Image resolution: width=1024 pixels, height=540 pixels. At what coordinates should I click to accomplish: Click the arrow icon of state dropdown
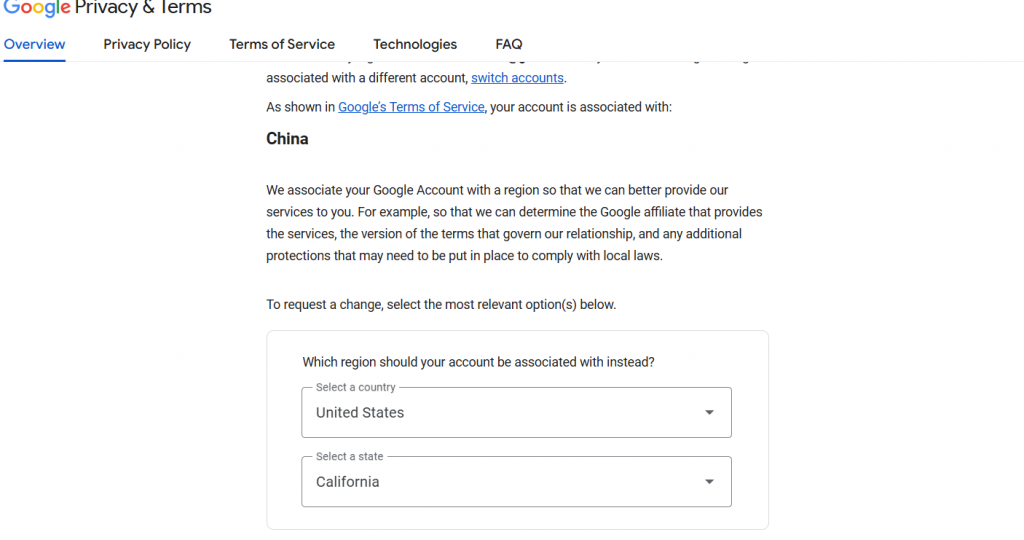(x=709, y=481)
